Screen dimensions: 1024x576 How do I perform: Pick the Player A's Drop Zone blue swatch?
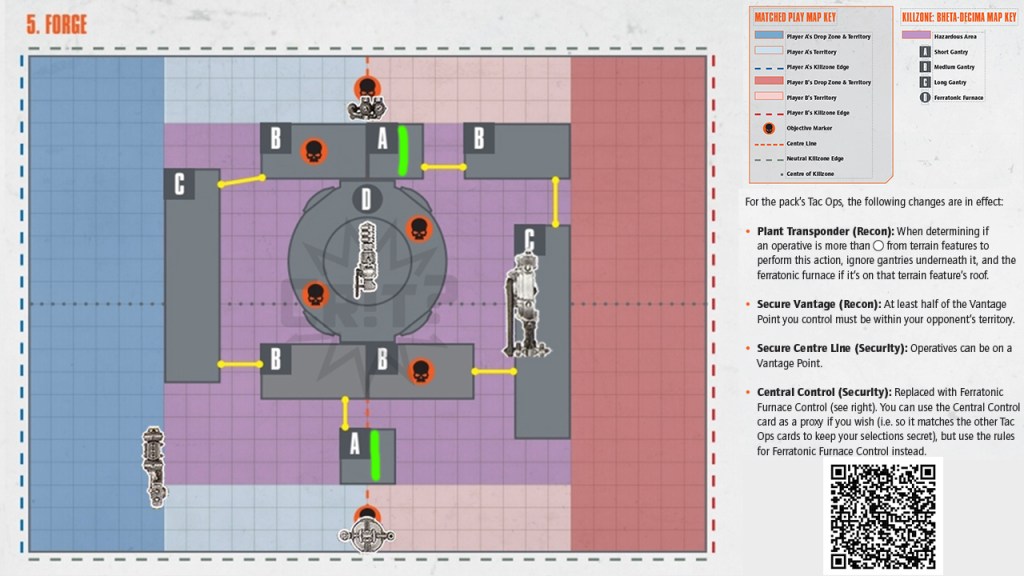[x=767, y=35]
